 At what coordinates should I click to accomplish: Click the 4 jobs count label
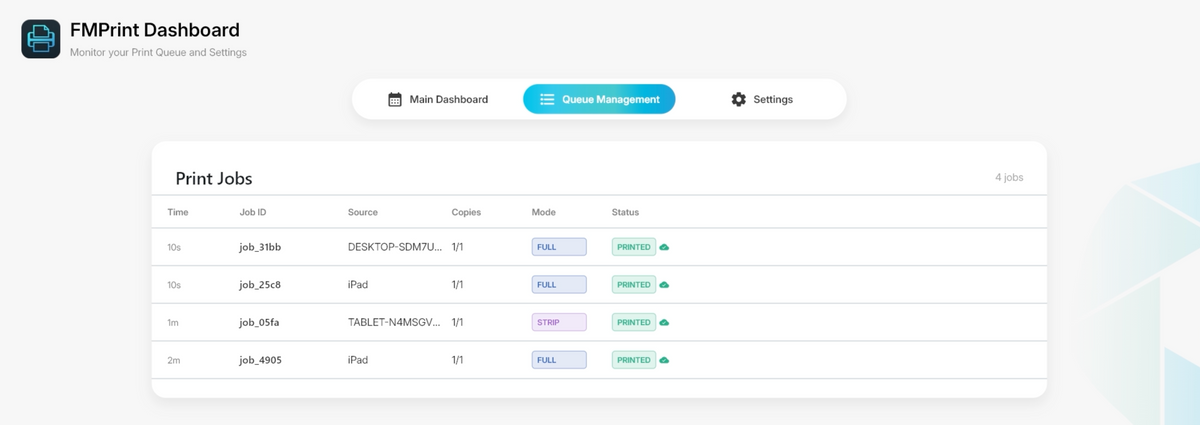point(1009,177)
